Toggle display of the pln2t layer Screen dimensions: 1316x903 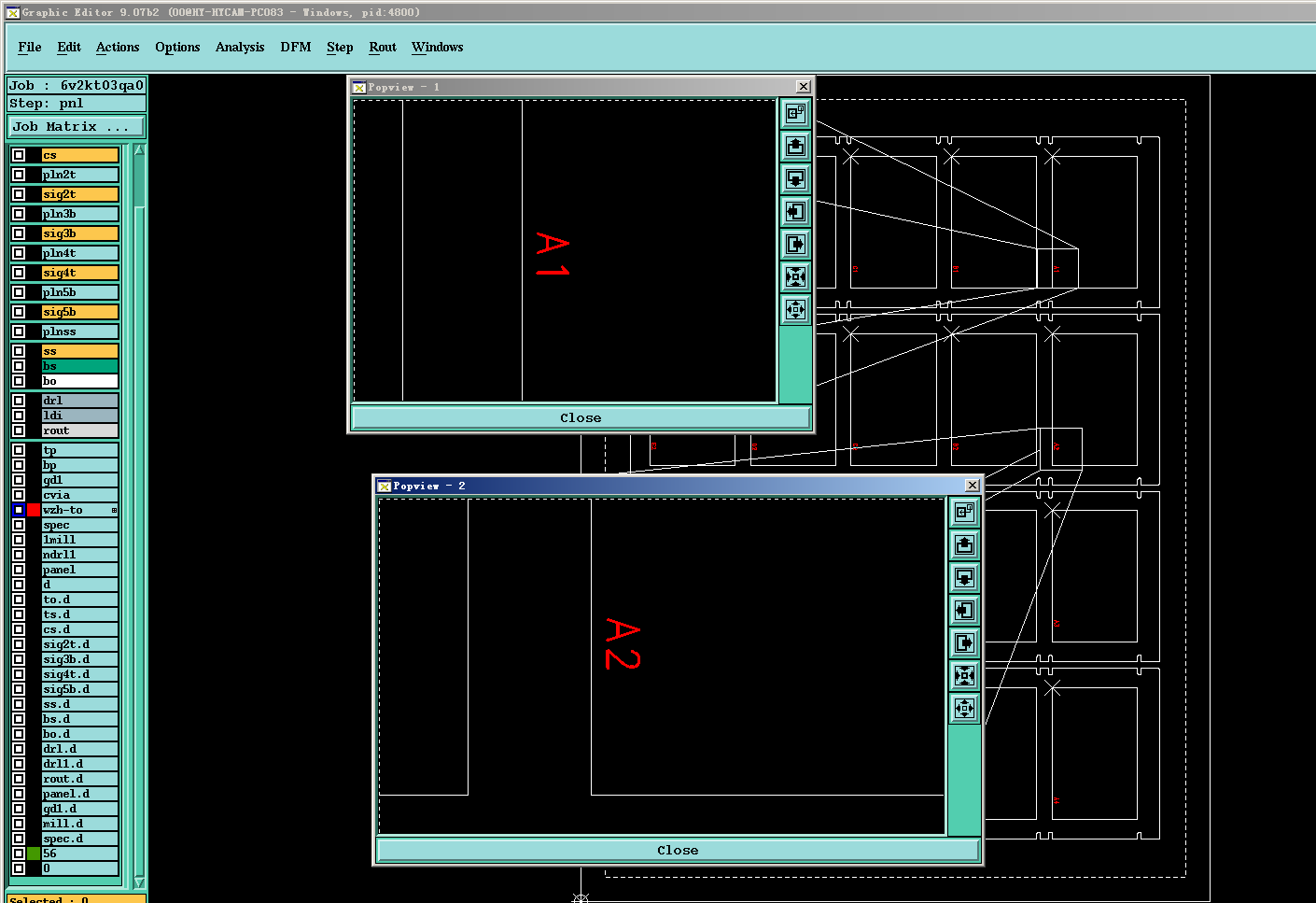pos(19,175)
